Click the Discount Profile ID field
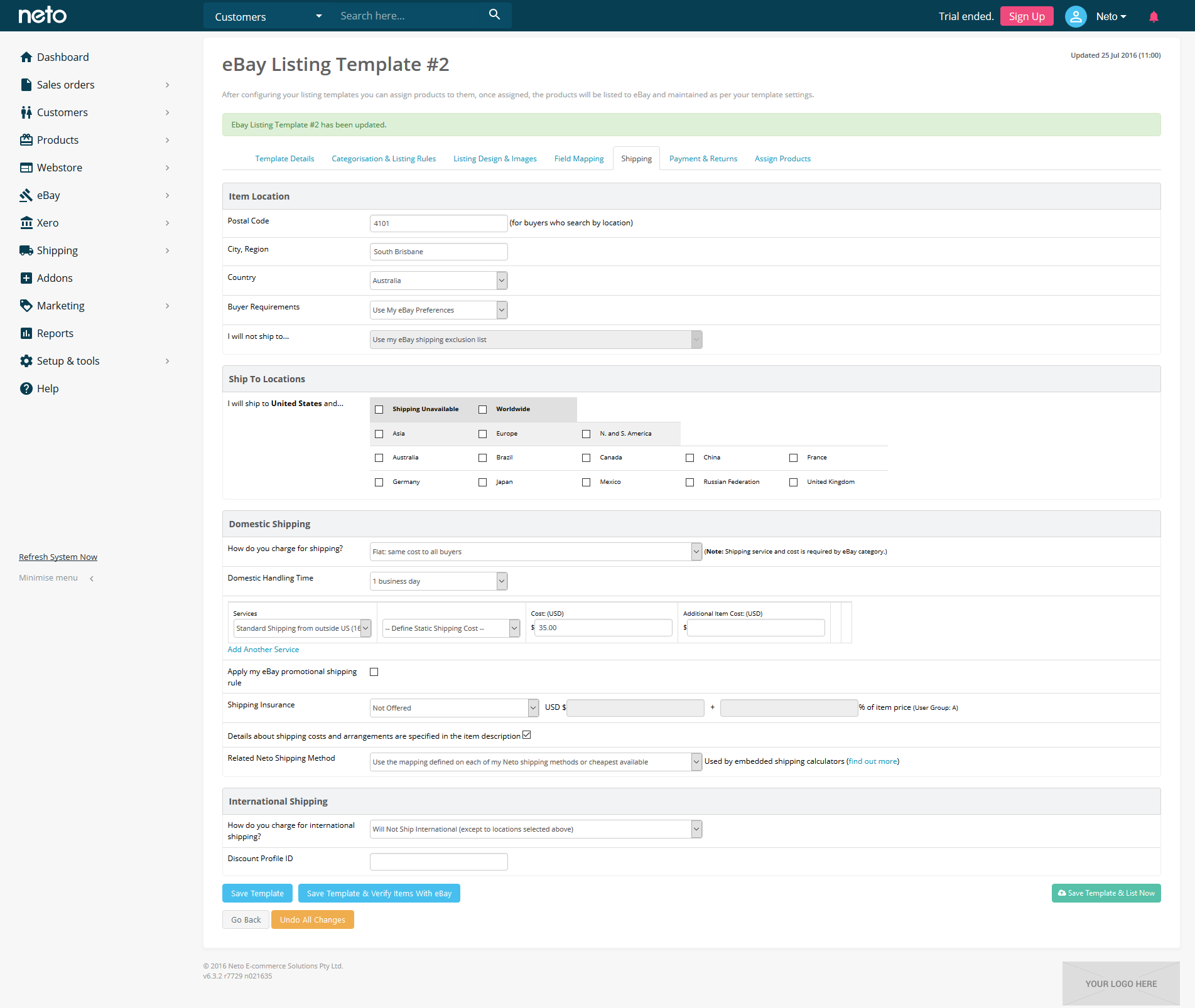The image size is (1195, 1008). point(438,862)
